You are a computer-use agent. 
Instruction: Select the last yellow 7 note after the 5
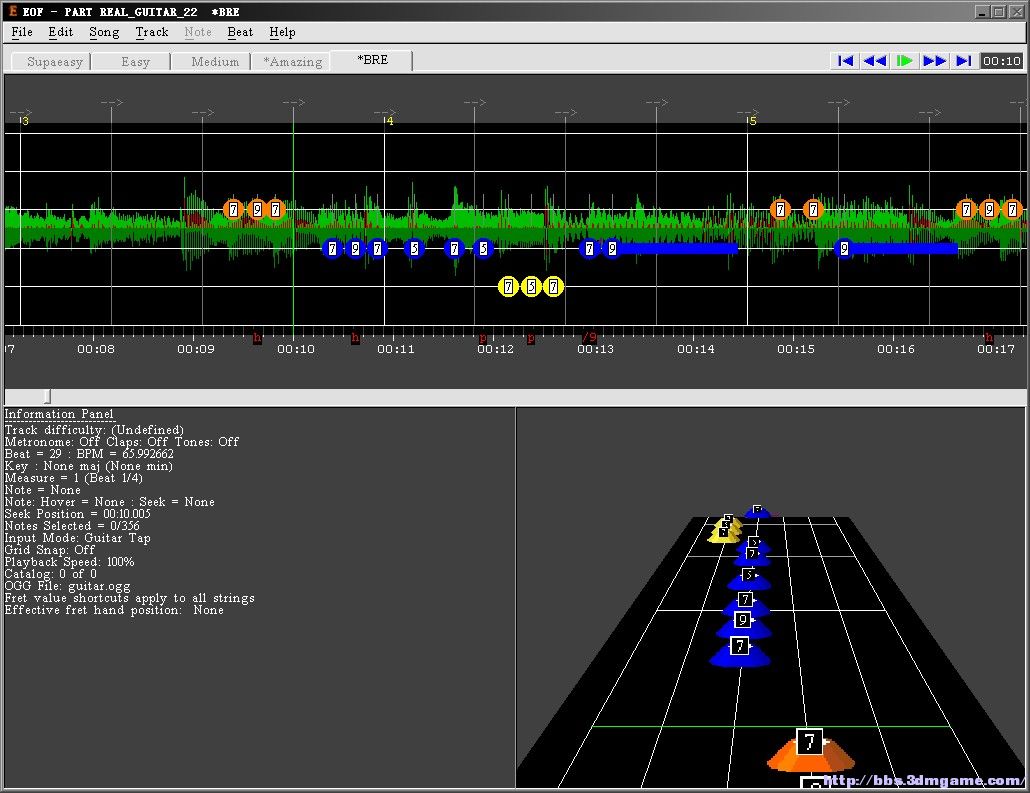click(553, 286)
